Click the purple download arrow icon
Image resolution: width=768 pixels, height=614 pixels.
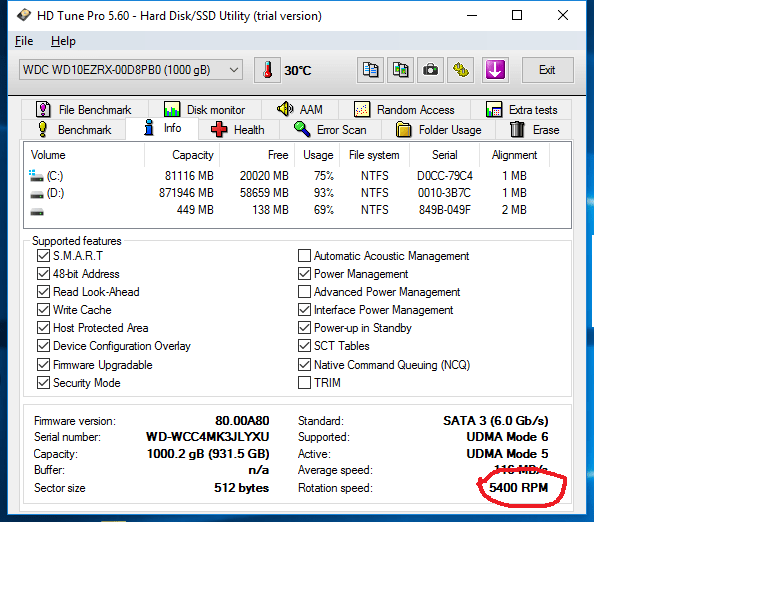(x=495, y=70)
